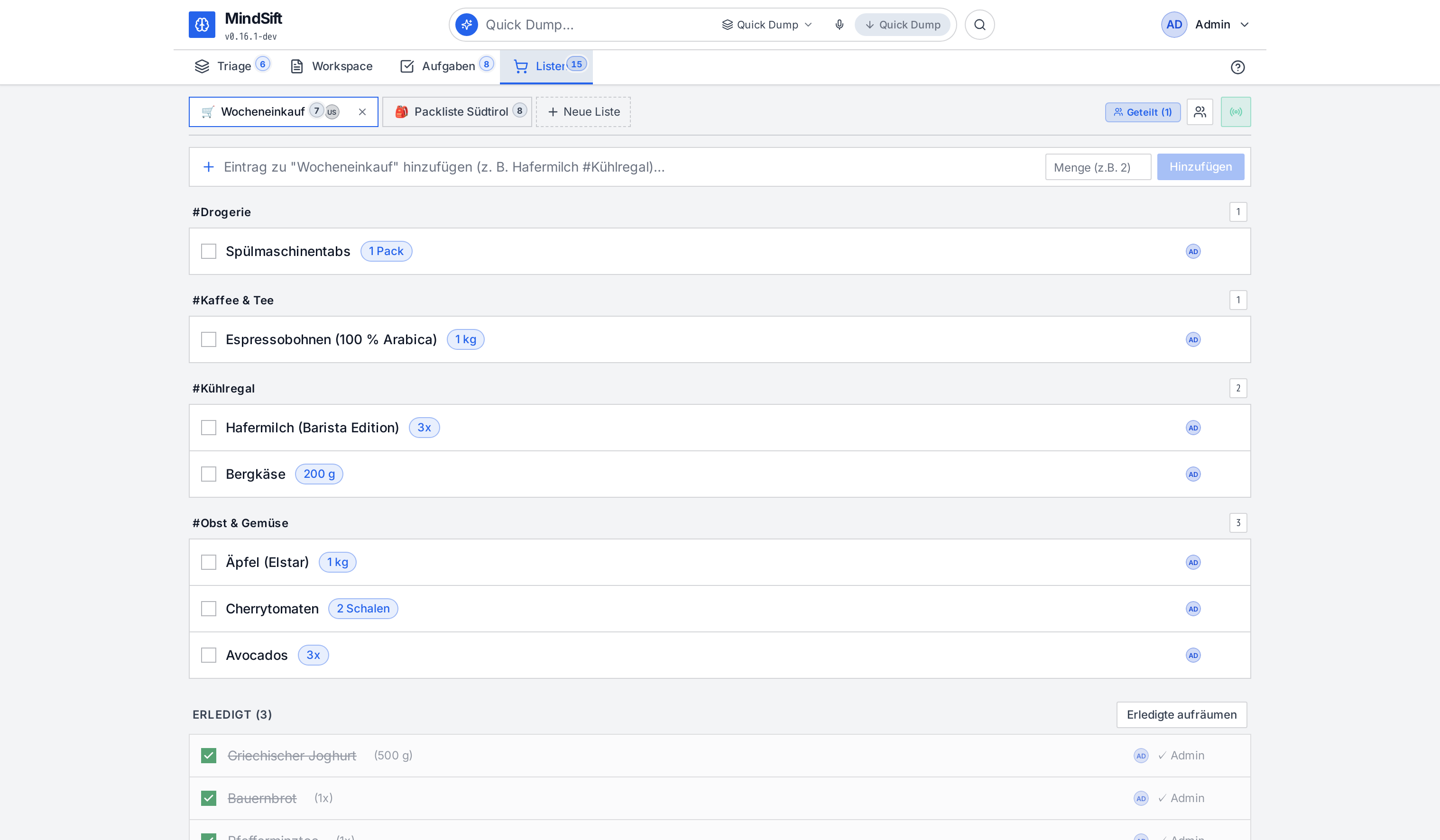
Task: Toggle the green live sync broadcast icon
Action: 1236,112
